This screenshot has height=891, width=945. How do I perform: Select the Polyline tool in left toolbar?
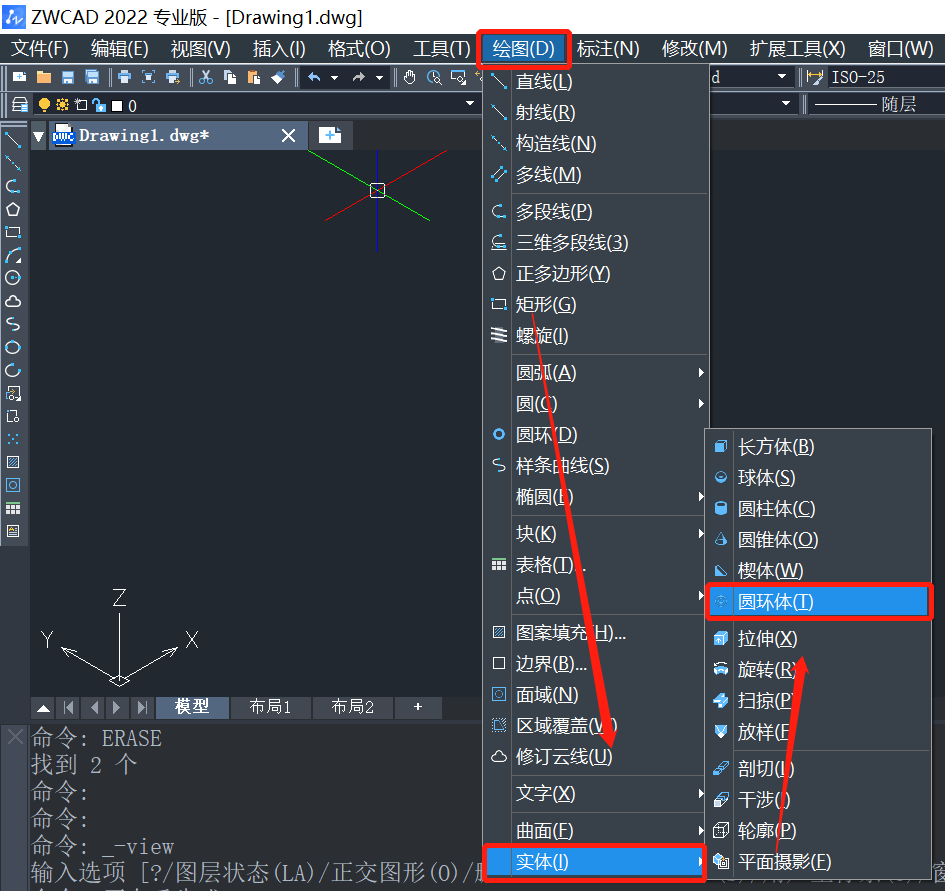(13, 186)
